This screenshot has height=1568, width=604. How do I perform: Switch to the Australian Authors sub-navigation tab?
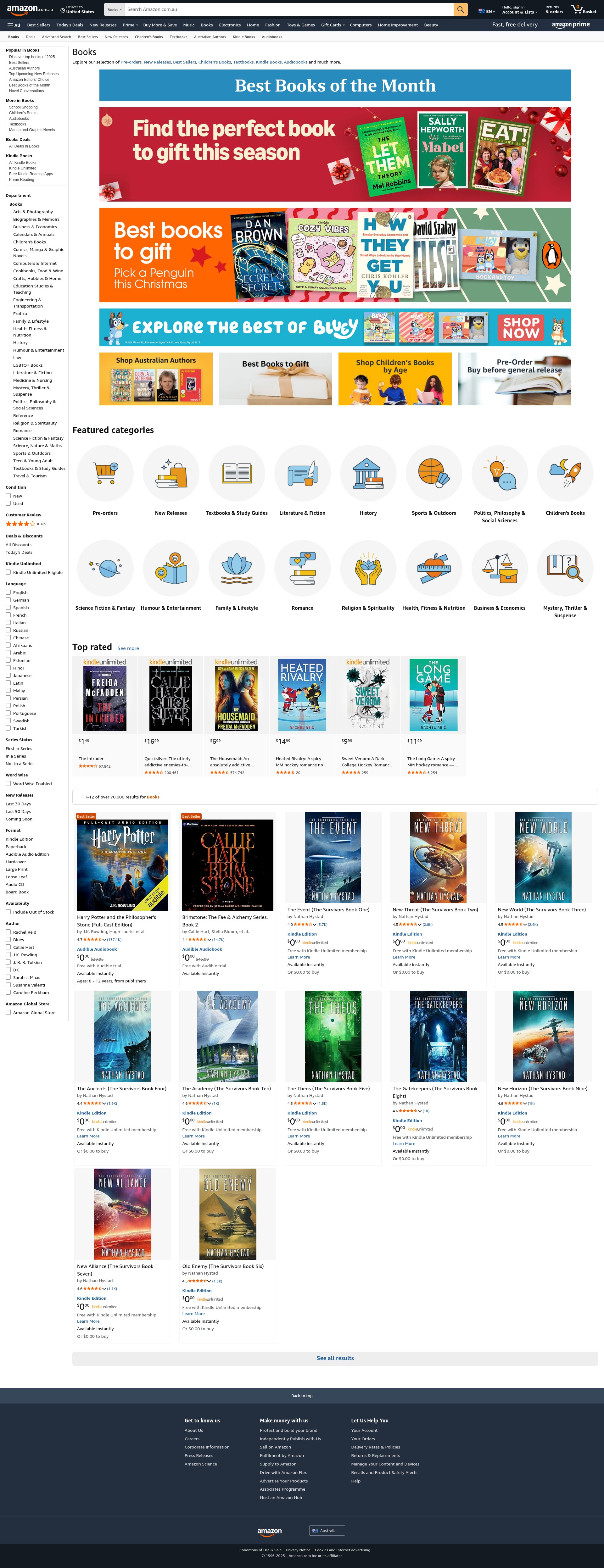210,36
